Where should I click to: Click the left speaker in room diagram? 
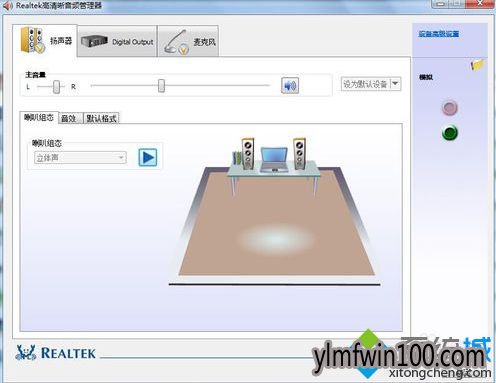(247, 153)
